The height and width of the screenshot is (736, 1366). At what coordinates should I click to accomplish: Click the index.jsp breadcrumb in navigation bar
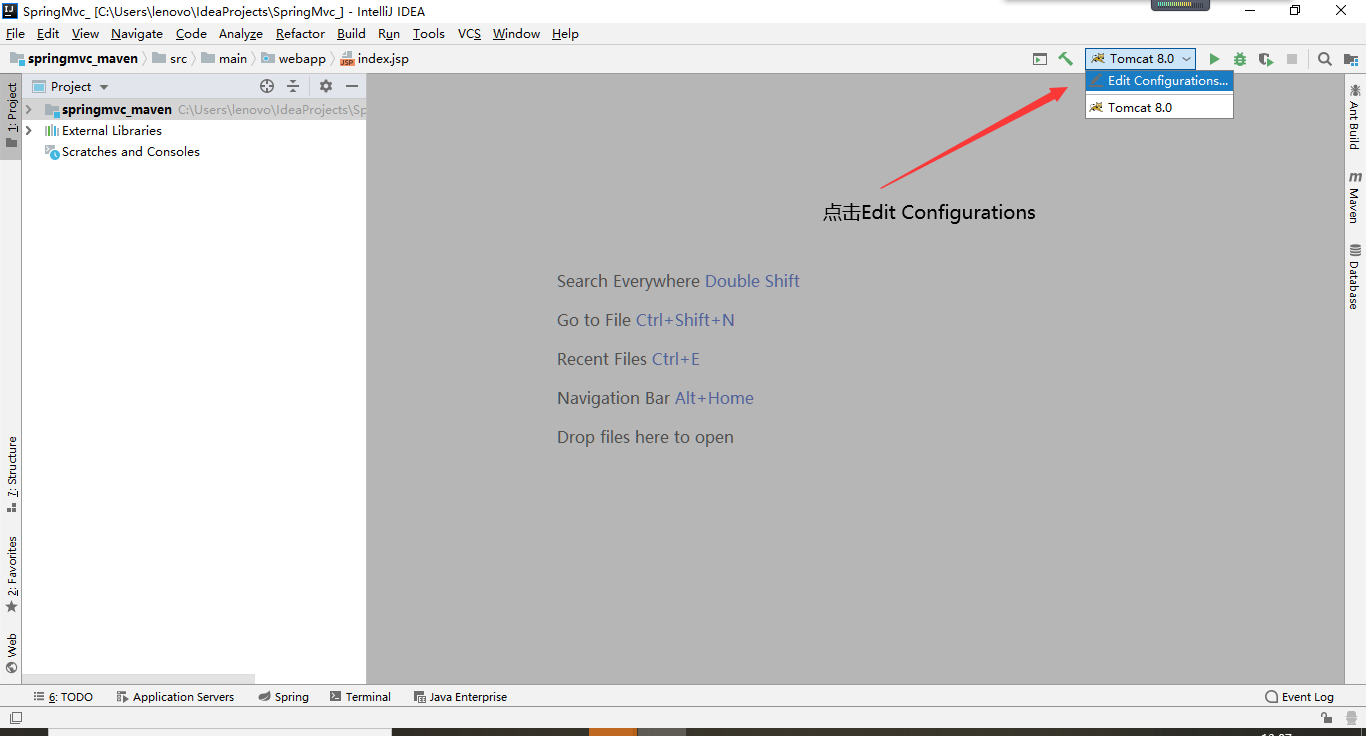pyautogui.click(x=375, y=59)
